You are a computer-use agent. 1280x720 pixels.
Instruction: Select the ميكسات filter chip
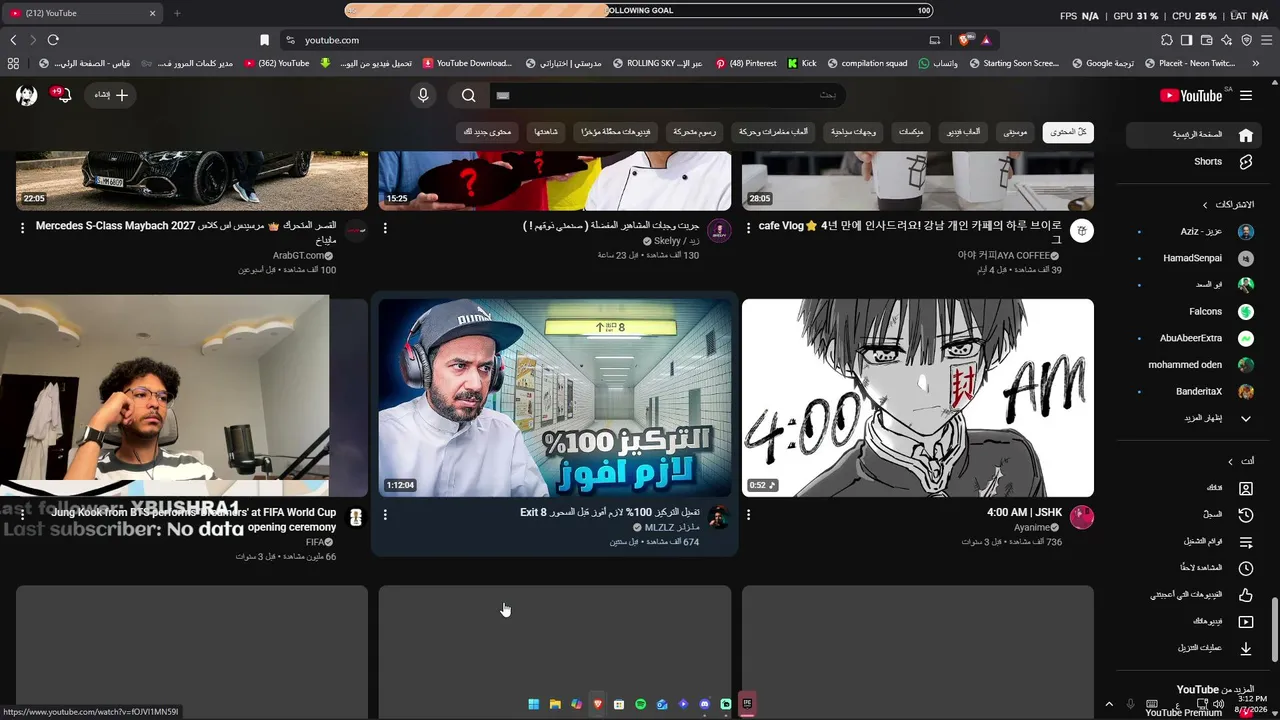pos(911,132)
